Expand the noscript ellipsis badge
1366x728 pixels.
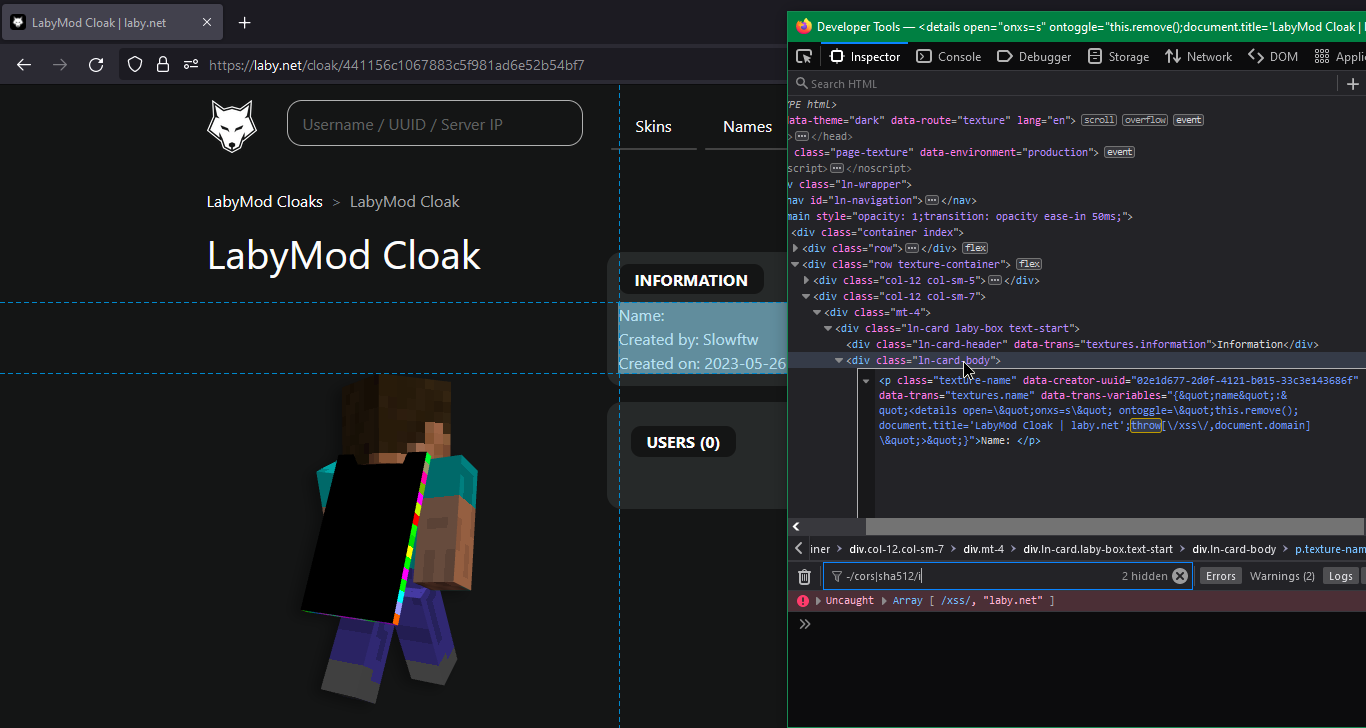pyautogui.click(x=837, y=168)
